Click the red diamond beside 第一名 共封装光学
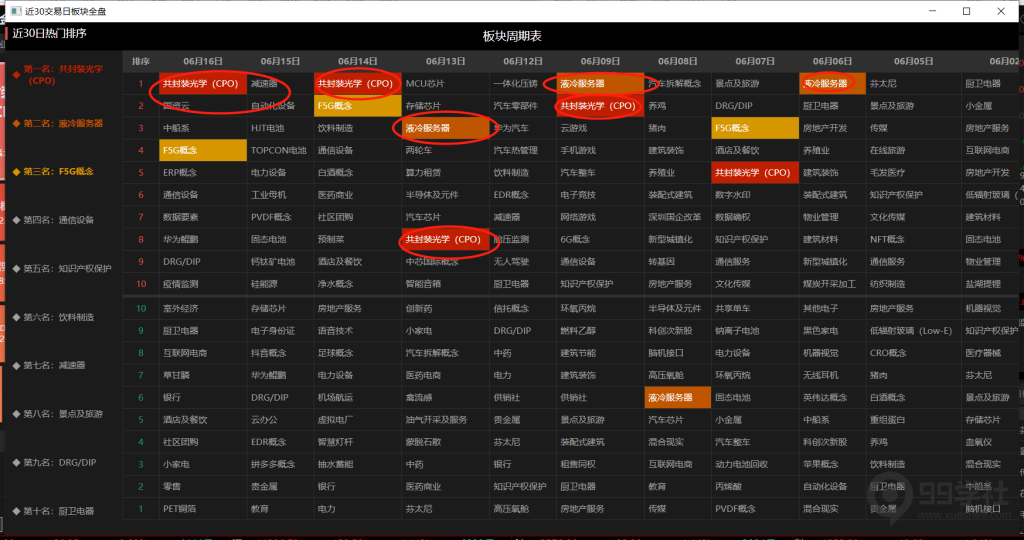Viewport: 1024px width, 540px height. [16, 70]
